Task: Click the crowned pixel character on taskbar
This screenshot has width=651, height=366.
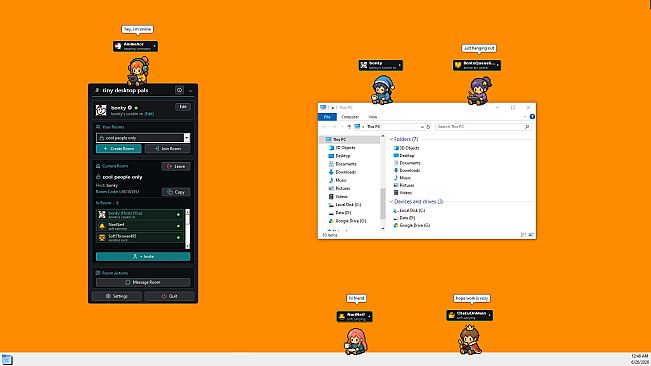Action: [x=470, y=340]
